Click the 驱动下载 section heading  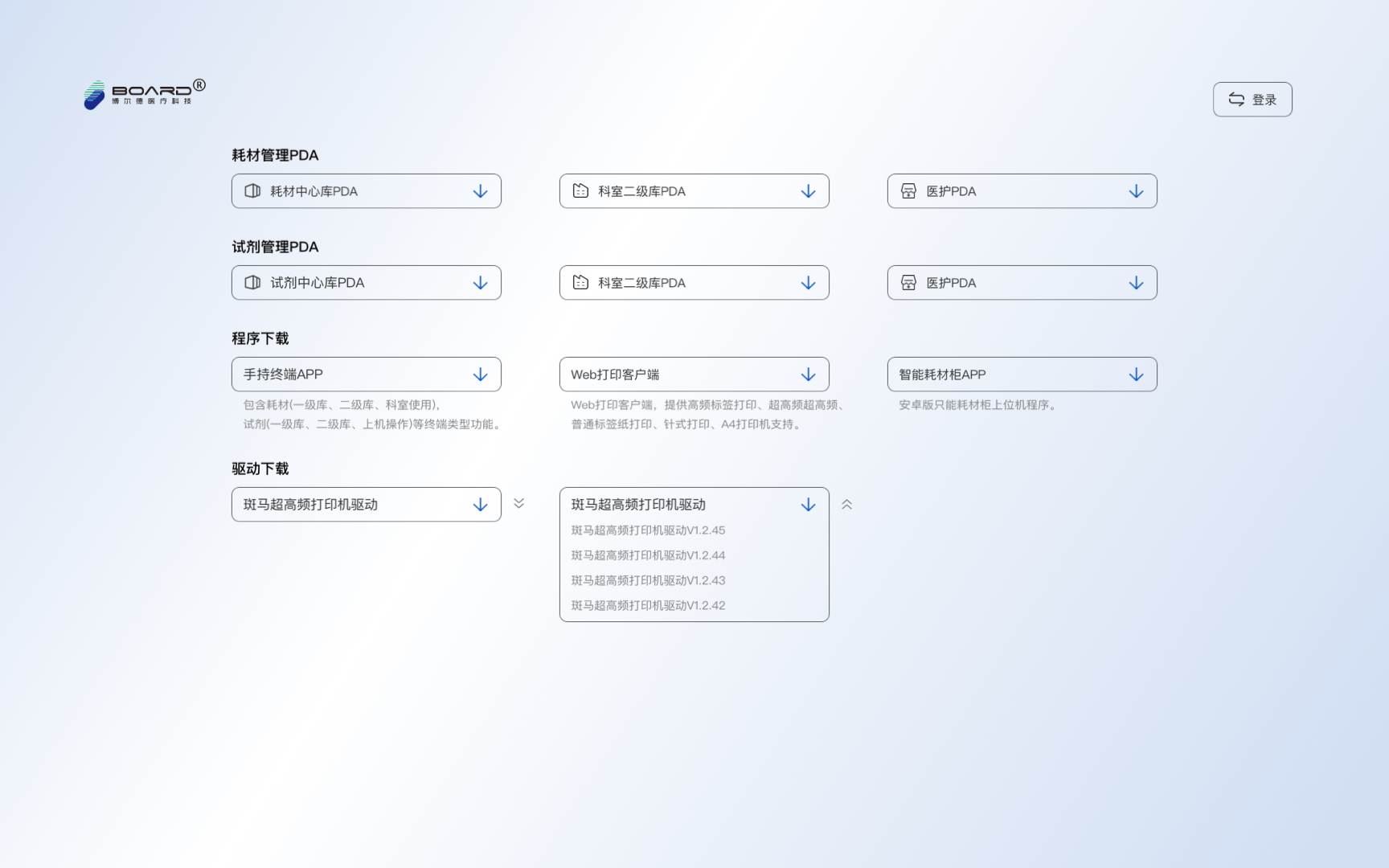[260, 469]
